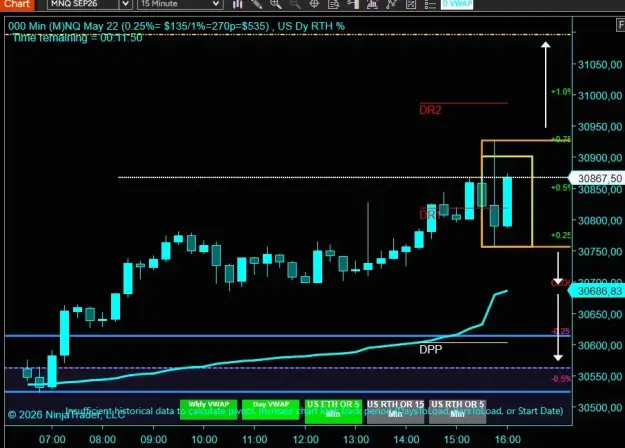
Task: Click the D VWAP toolbar button
Action: [457, 4]
